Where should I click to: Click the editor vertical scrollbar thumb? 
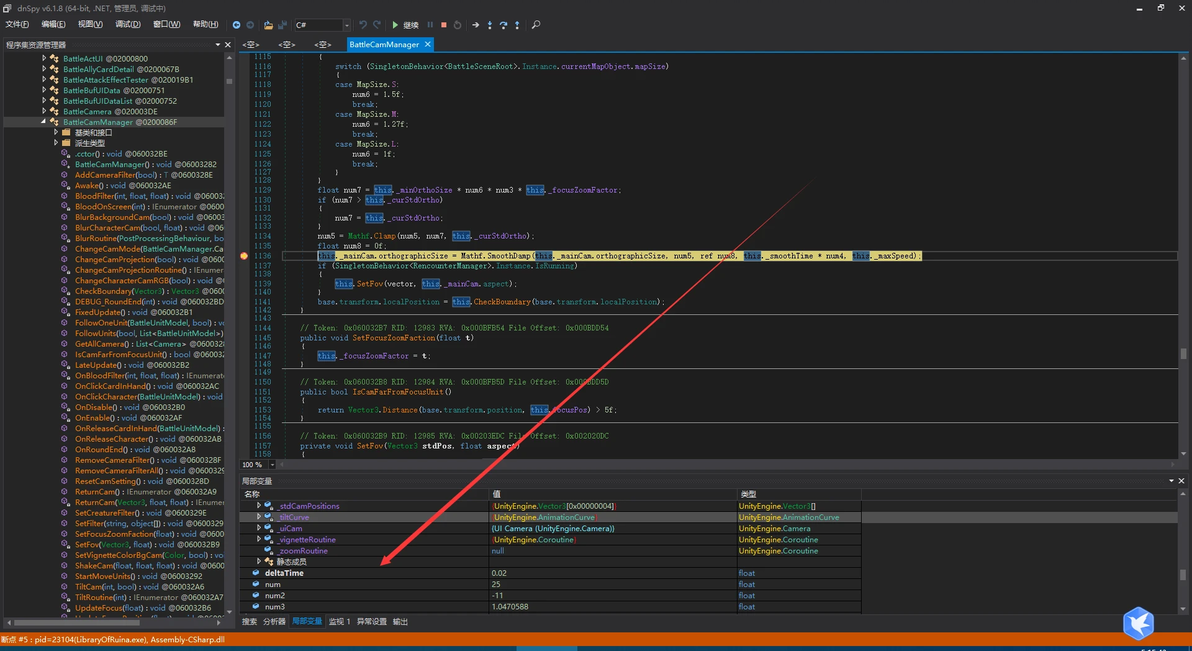pyautogui.click(x=1184, y=354)
